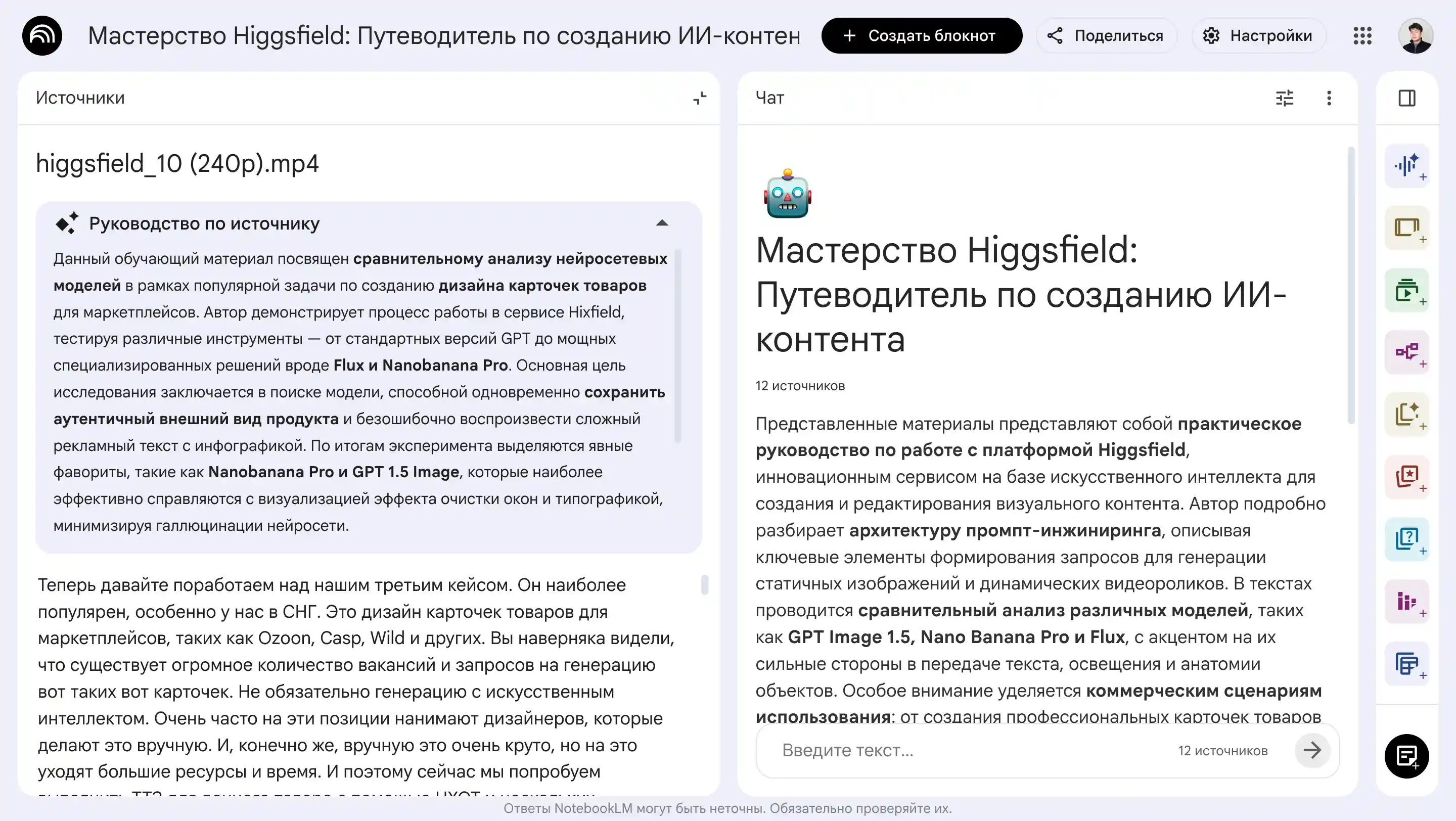Select the higgsfield_10 (240p).mp4 source

tap(177, 163)
